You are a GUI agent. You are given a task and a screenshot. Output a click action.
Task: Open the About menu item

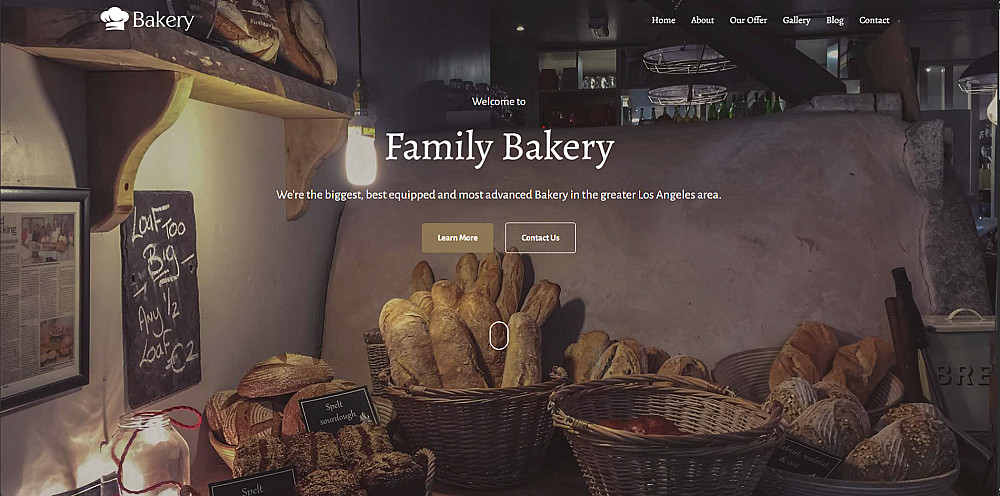click(x=702, y=20)
